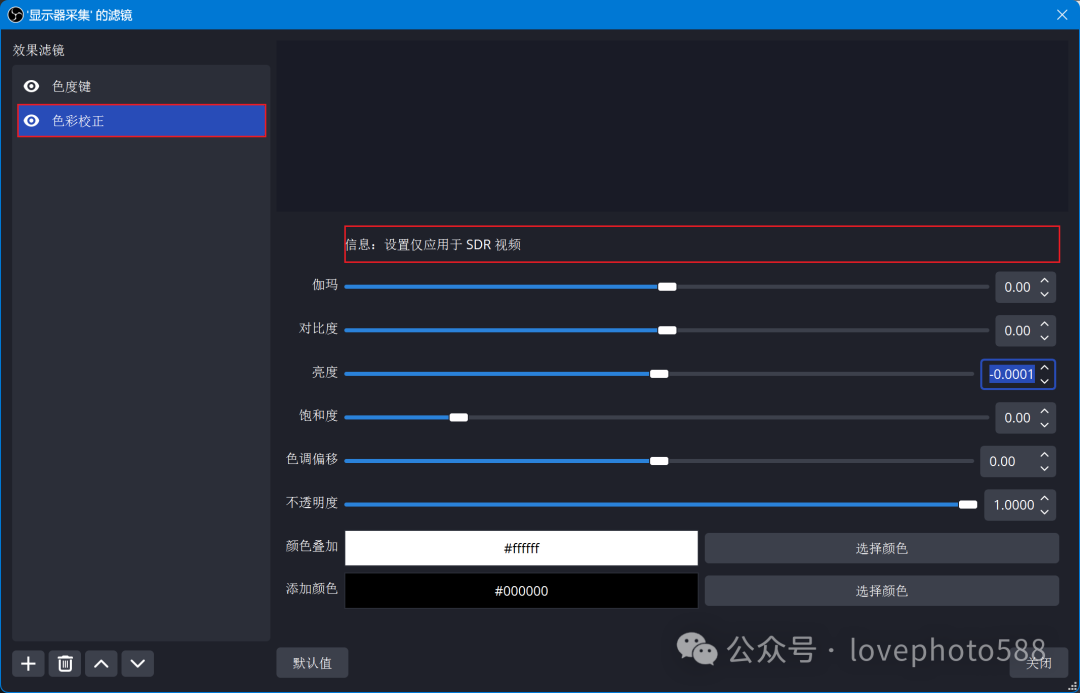This screenshot has width=1080, height=693.
Task: Click 选择颜色 button for 颜色叠加
Action: (x=881, y=548)
